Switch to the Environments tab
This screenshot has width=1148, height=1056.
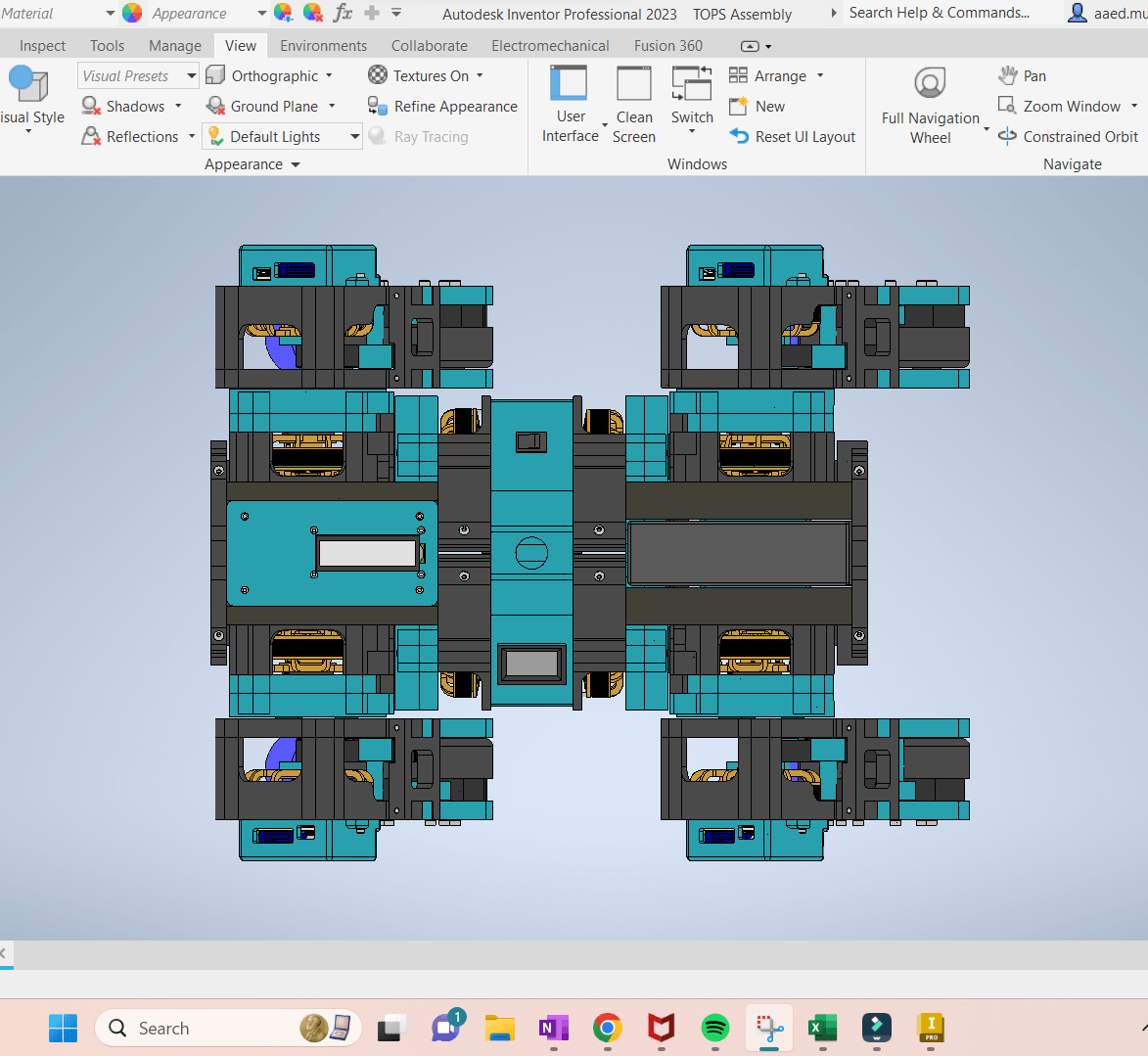click(x=323, y=45)
